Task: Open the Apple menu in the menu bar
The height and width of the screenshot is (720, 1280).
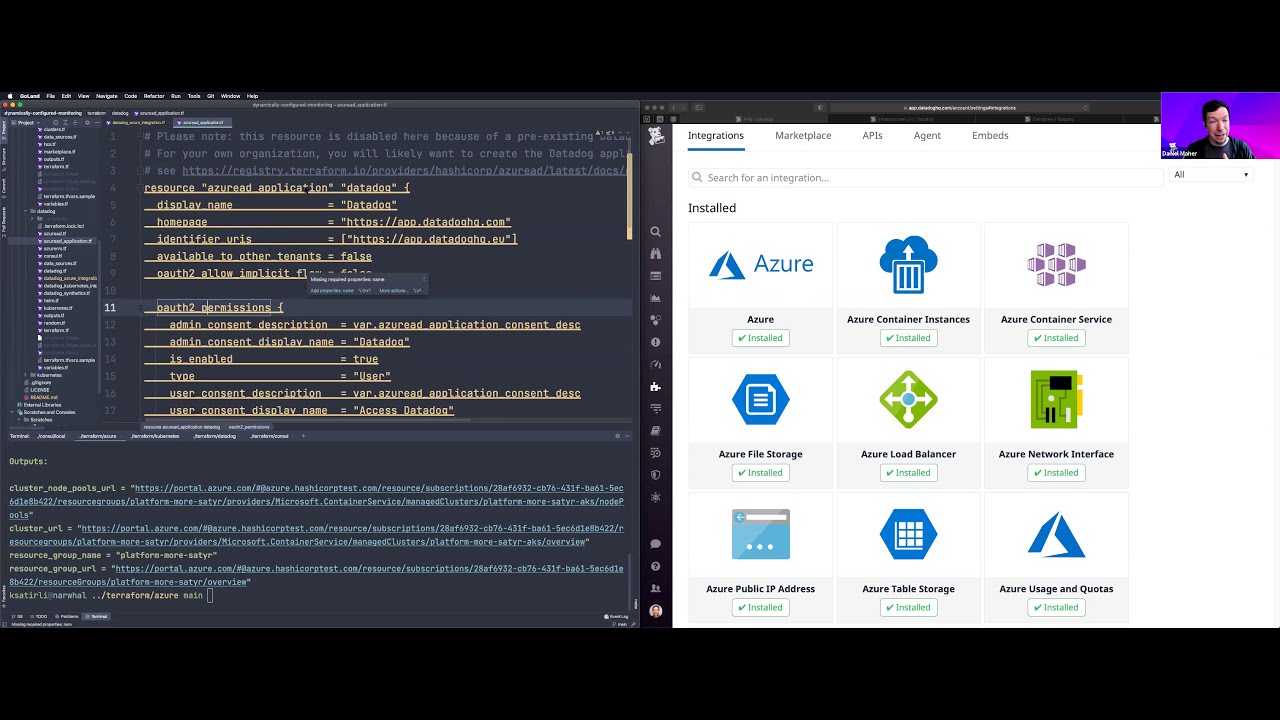Action: [x=9, y=96]
